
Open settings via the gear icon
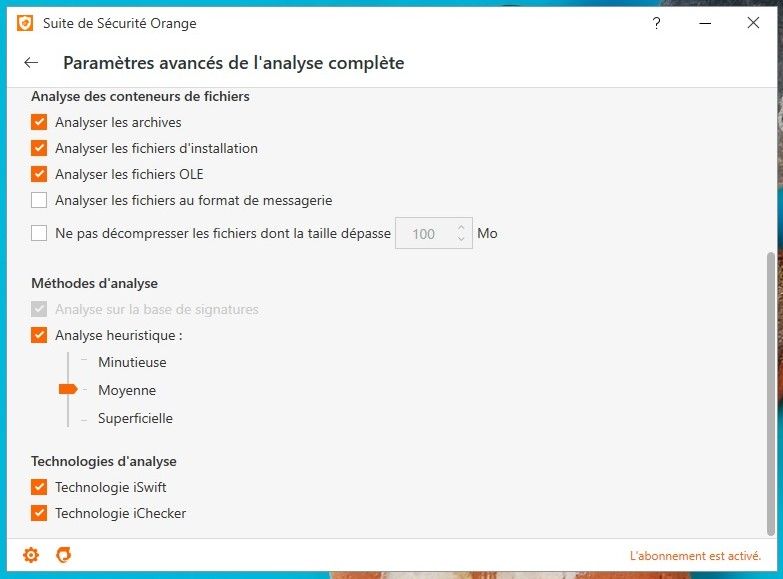(x=31, y=555)
